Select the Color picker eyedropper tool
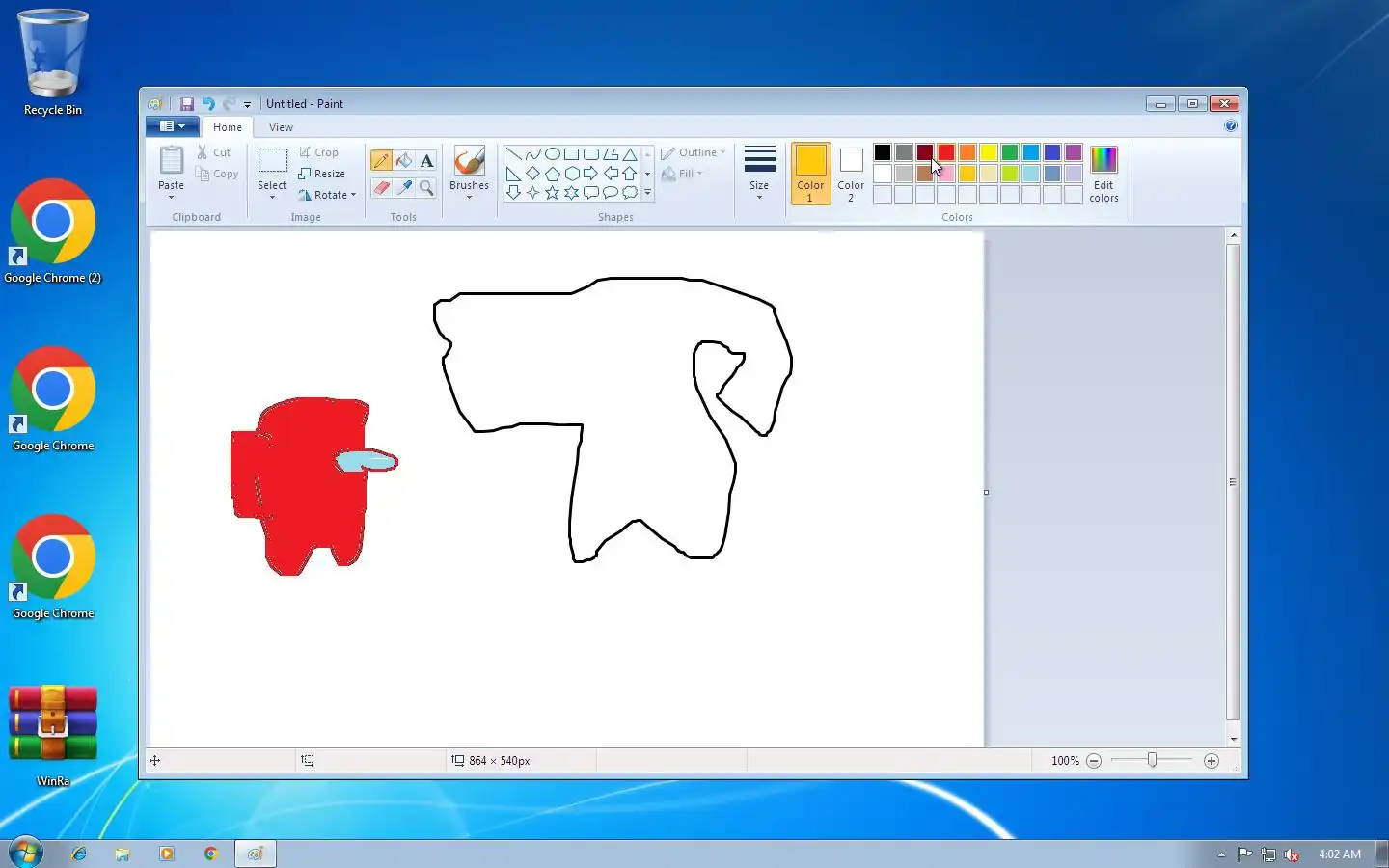1389x868 pixels. coord(404,188)
